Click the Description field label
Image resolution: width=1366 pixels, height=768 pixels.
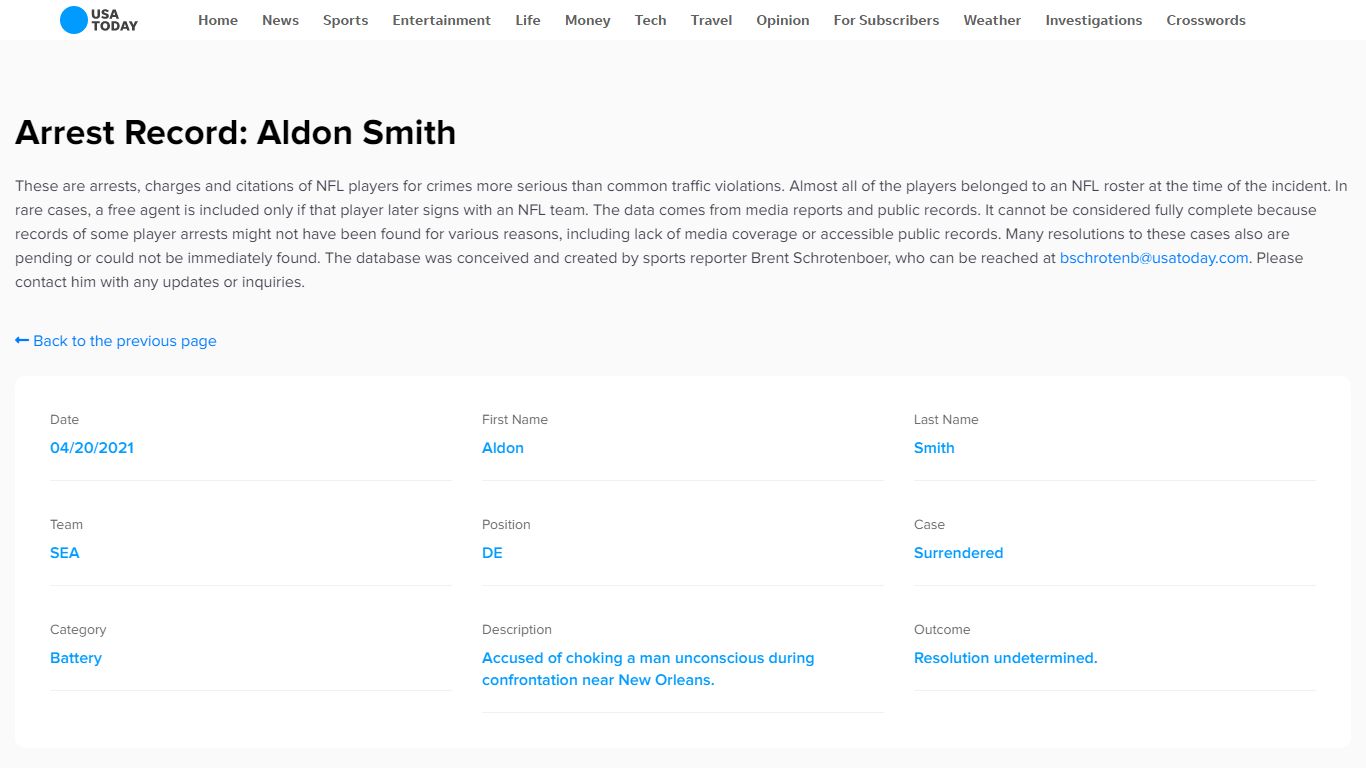[517, 630]
